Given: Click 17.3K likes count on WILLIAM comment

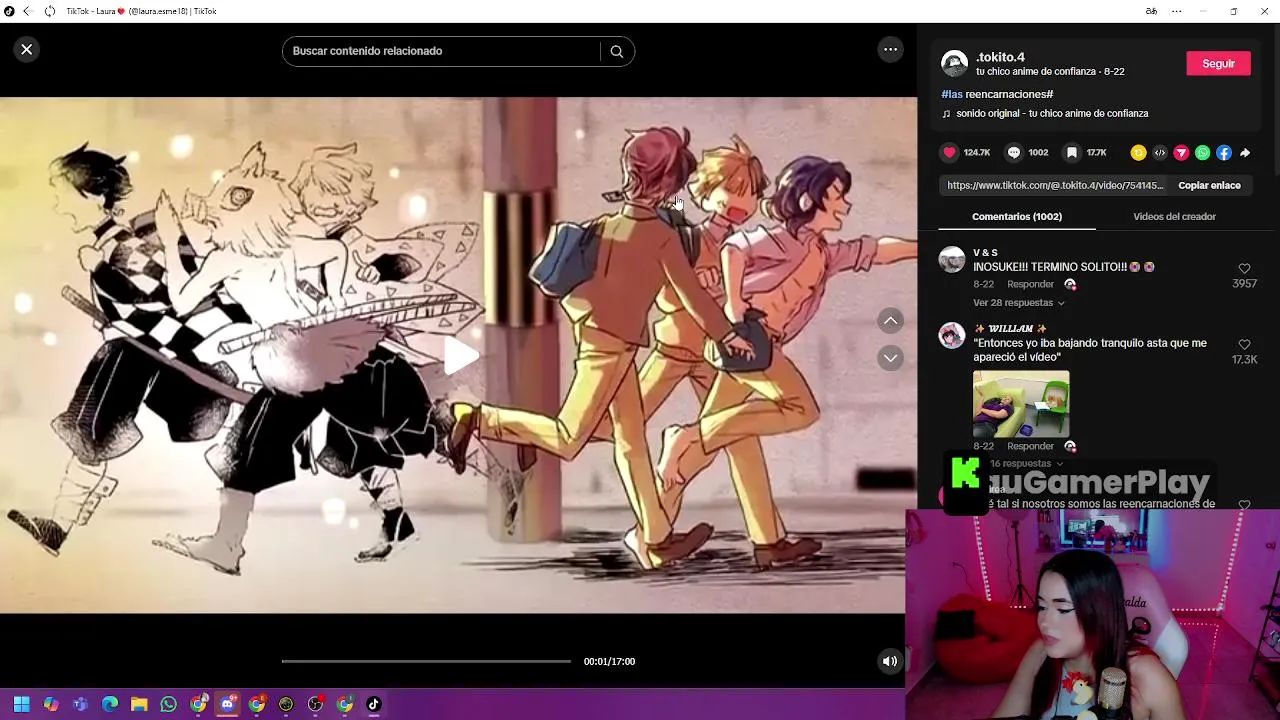Looking at the screenshot, I should (x=1244, y=360).
